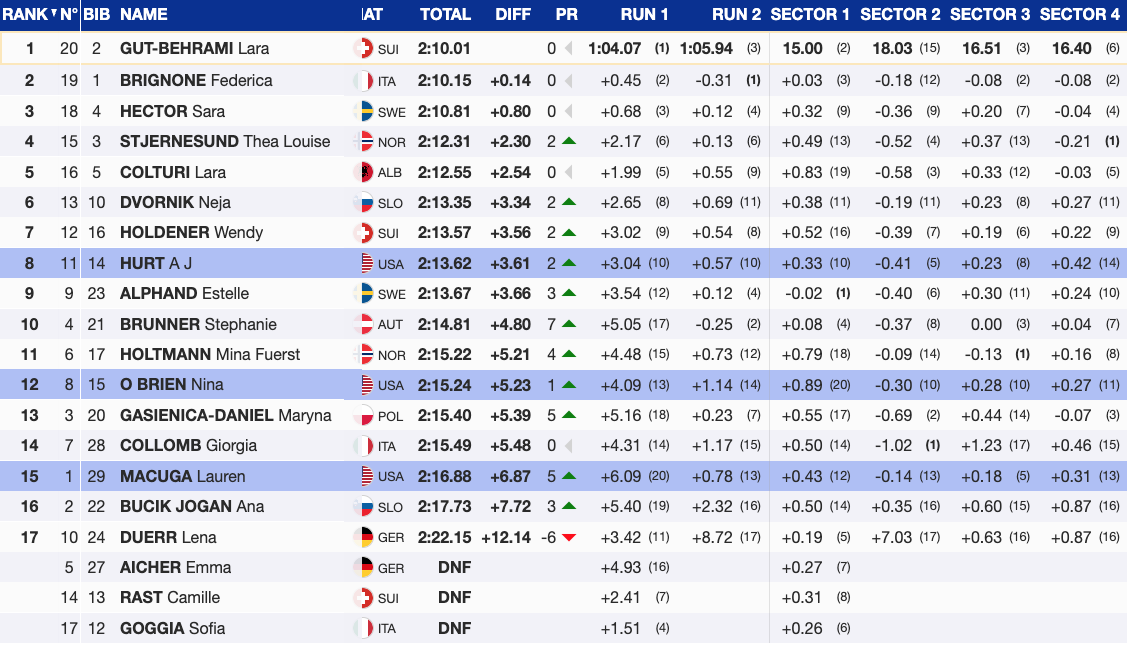1127x645 pixels.
Task: Click the Norwegian flag beside Holtmann
Action: [x=365, y=354]
